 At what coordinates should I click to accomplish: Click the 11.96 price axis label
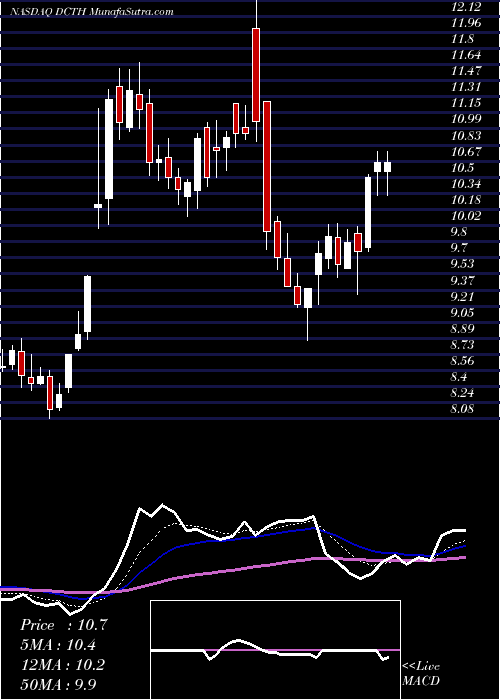(467, 23)
